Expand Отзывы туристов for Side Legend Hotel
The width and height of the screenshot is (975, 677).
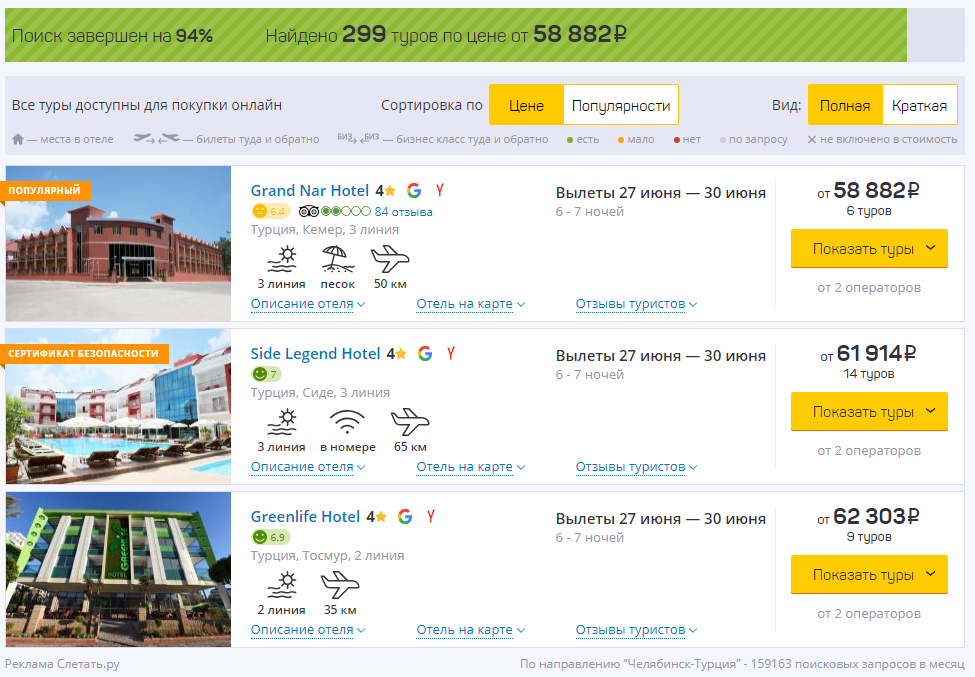[x=636, y=467]
